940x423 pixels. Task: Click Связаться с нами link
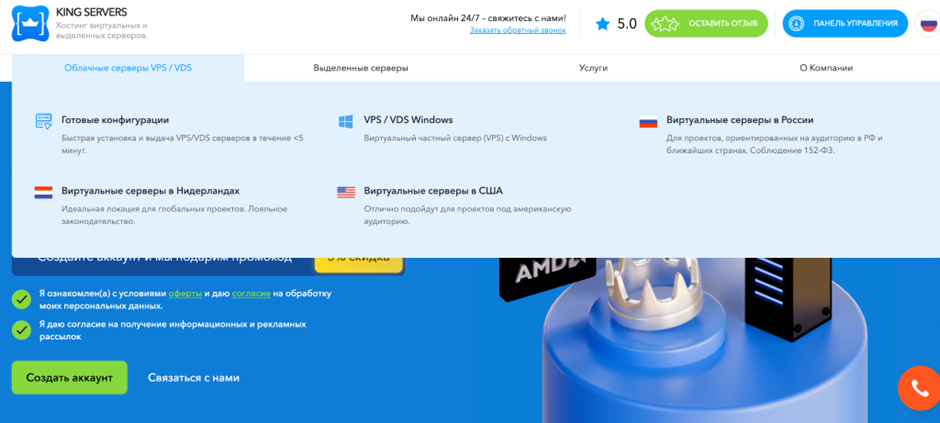194,377
